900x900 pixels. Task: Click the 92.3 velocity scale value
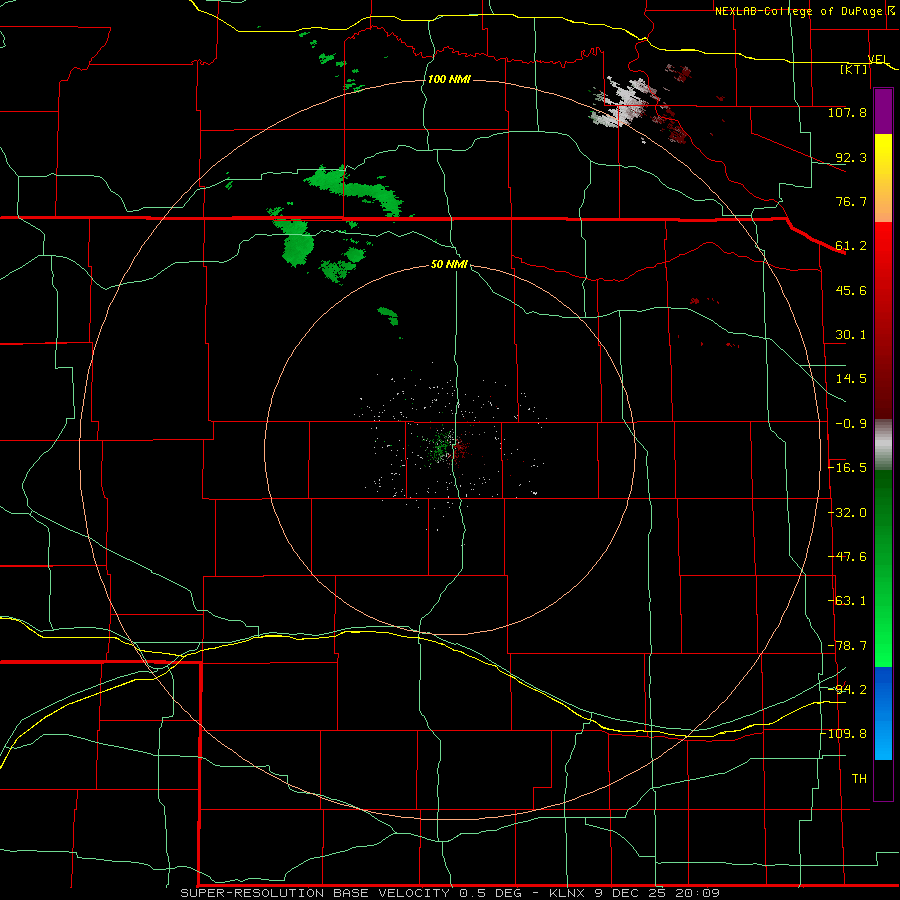[851, 157]
